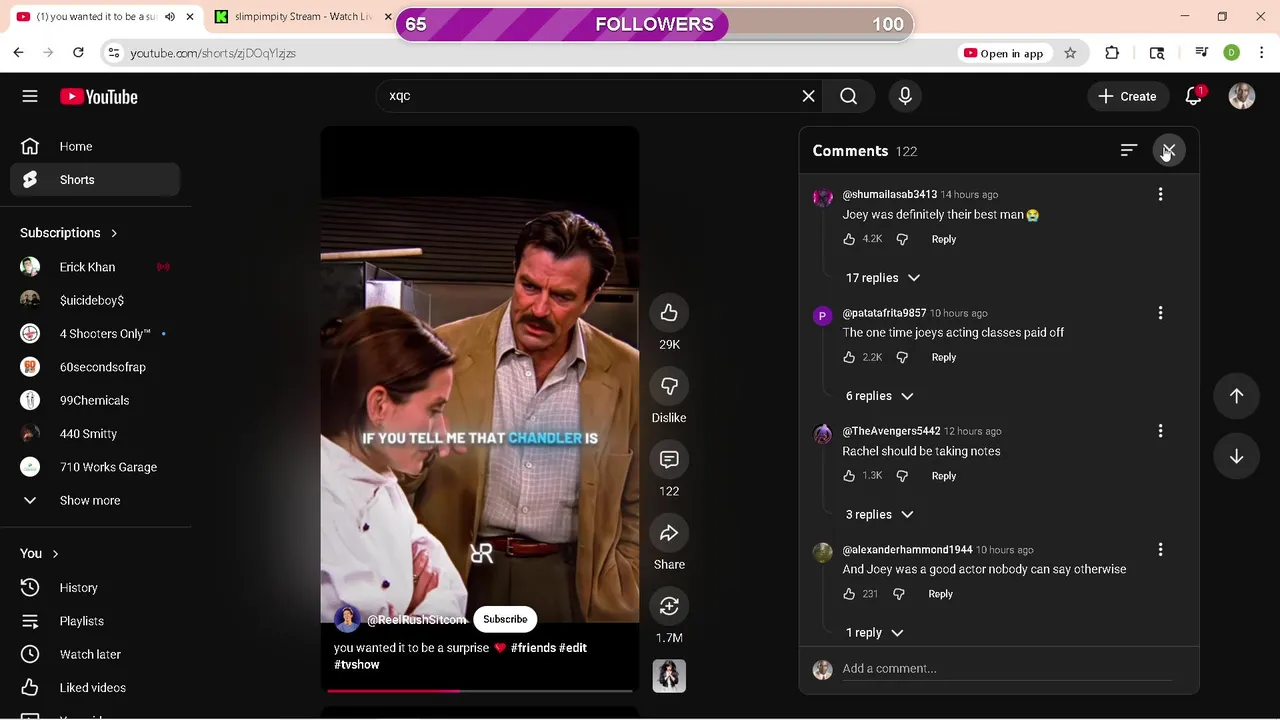Click Open in app in address bar
This screenshot has width=1280, height=720.
pos(1003,53)
